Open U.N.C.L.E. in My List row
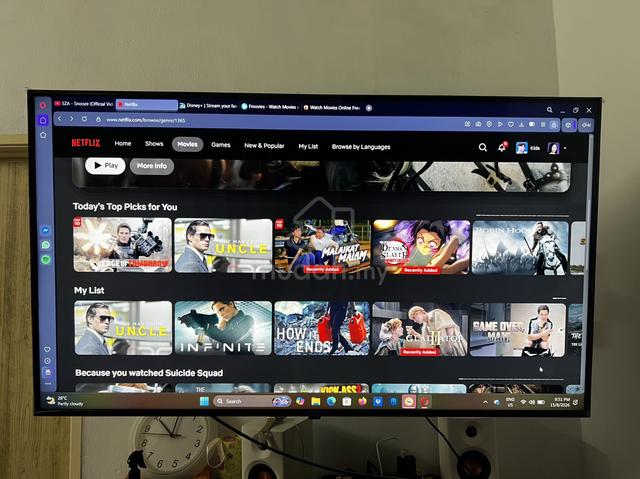Viewport: 640px width, 479px height. point(123,328)
